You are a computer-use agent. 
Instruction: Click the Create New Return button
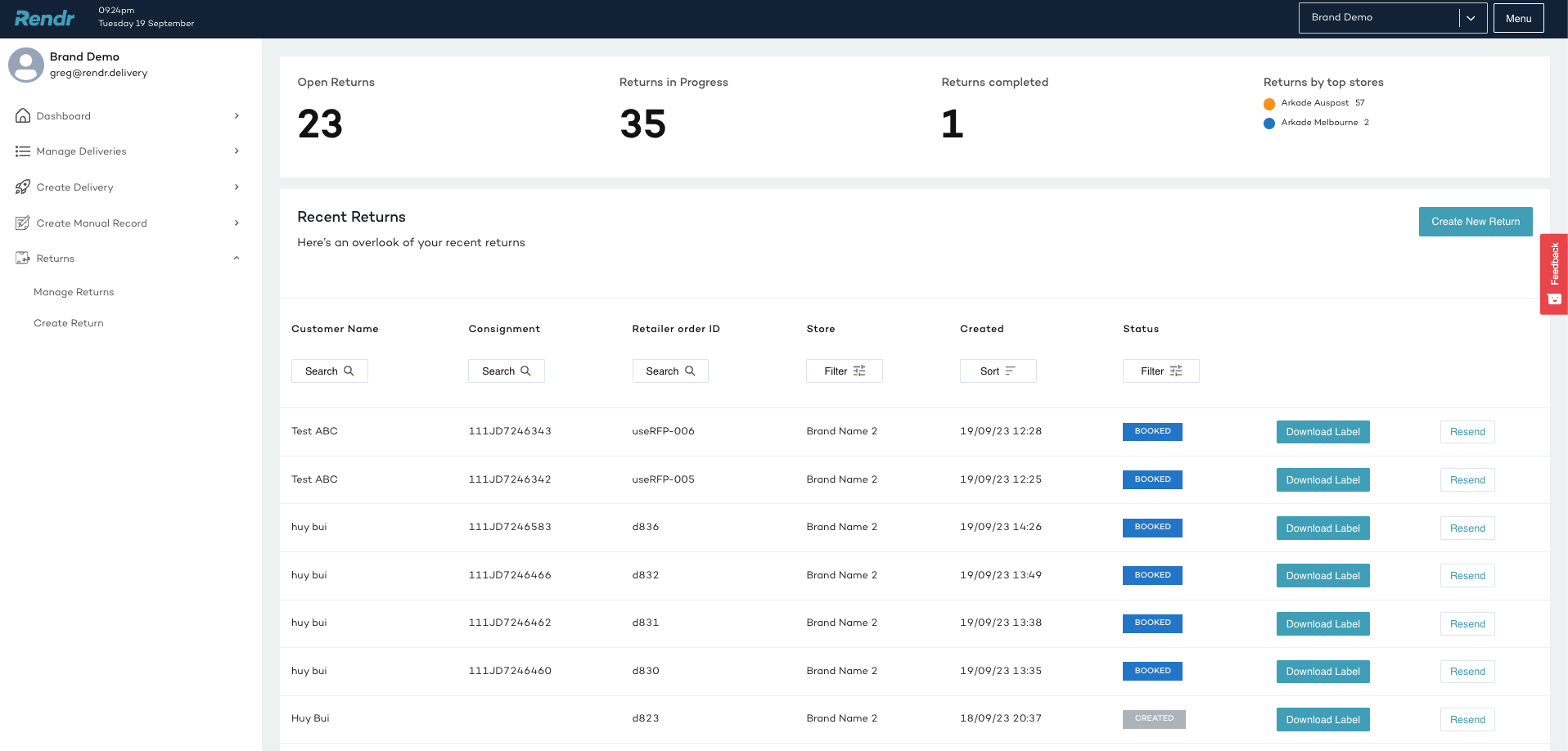click(1476, 222)
